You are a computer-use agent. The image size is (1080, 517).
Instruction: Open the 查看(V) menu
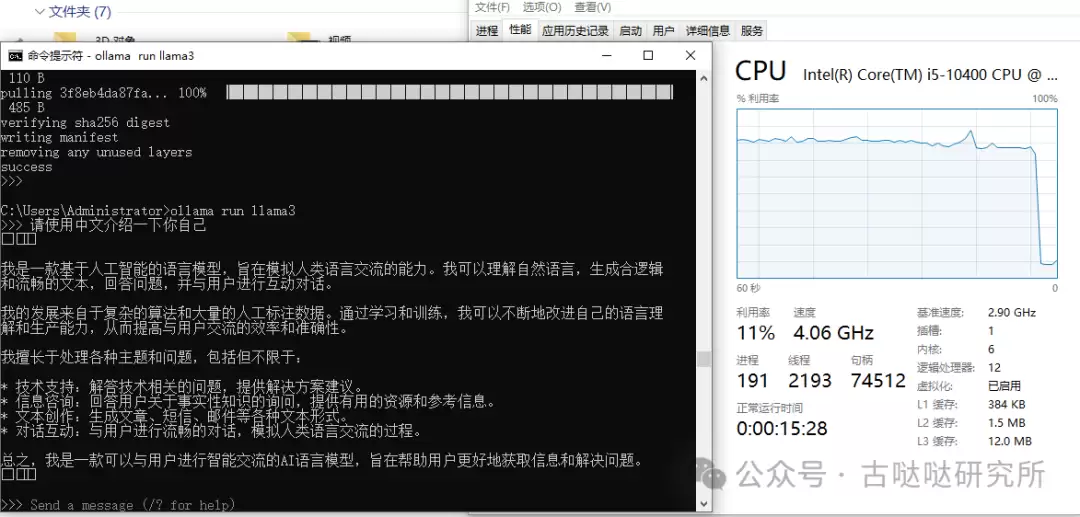point(593,7)
